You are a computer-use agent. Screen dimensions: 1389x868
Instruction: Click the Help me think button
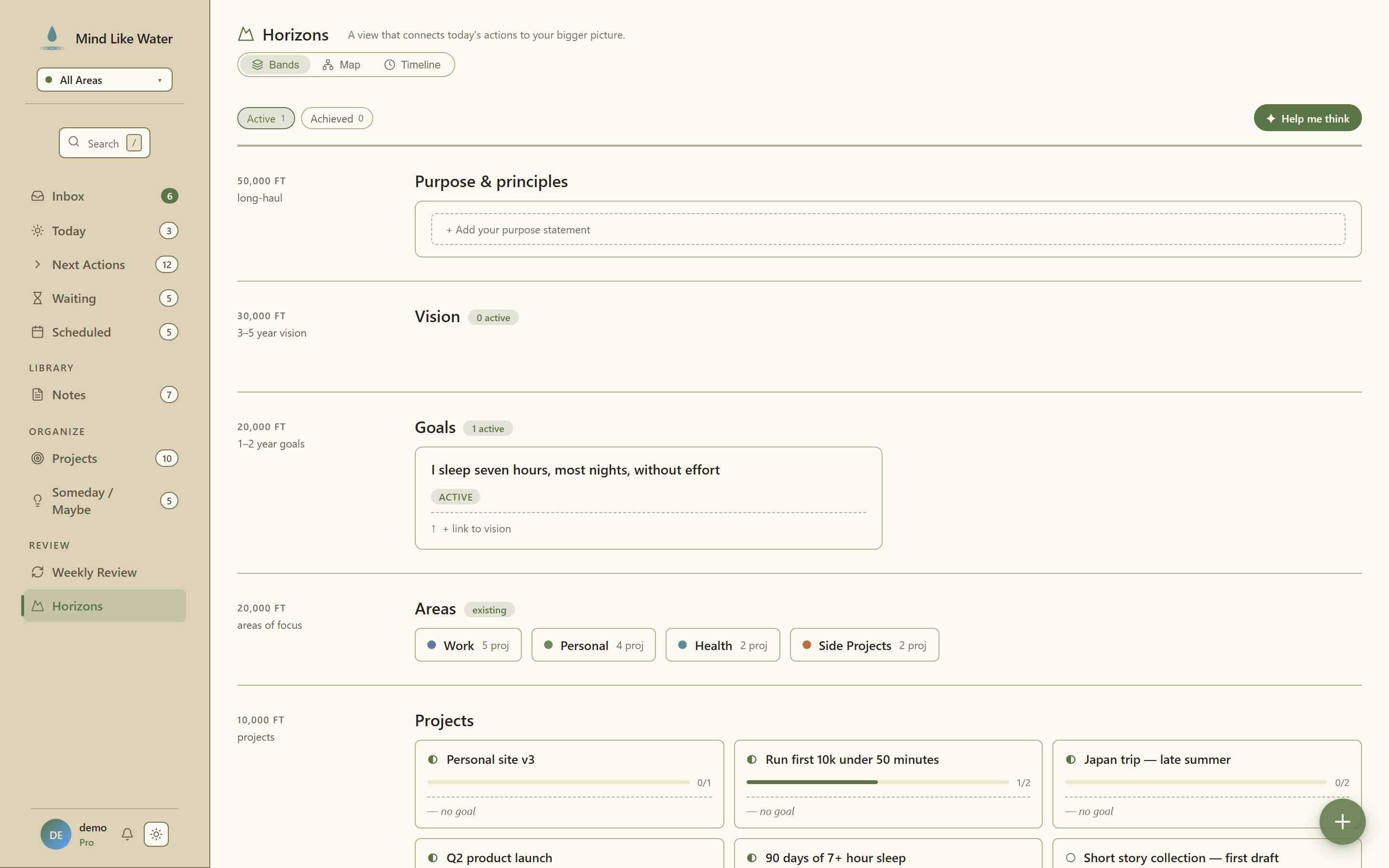click(x=1307, y=118)
